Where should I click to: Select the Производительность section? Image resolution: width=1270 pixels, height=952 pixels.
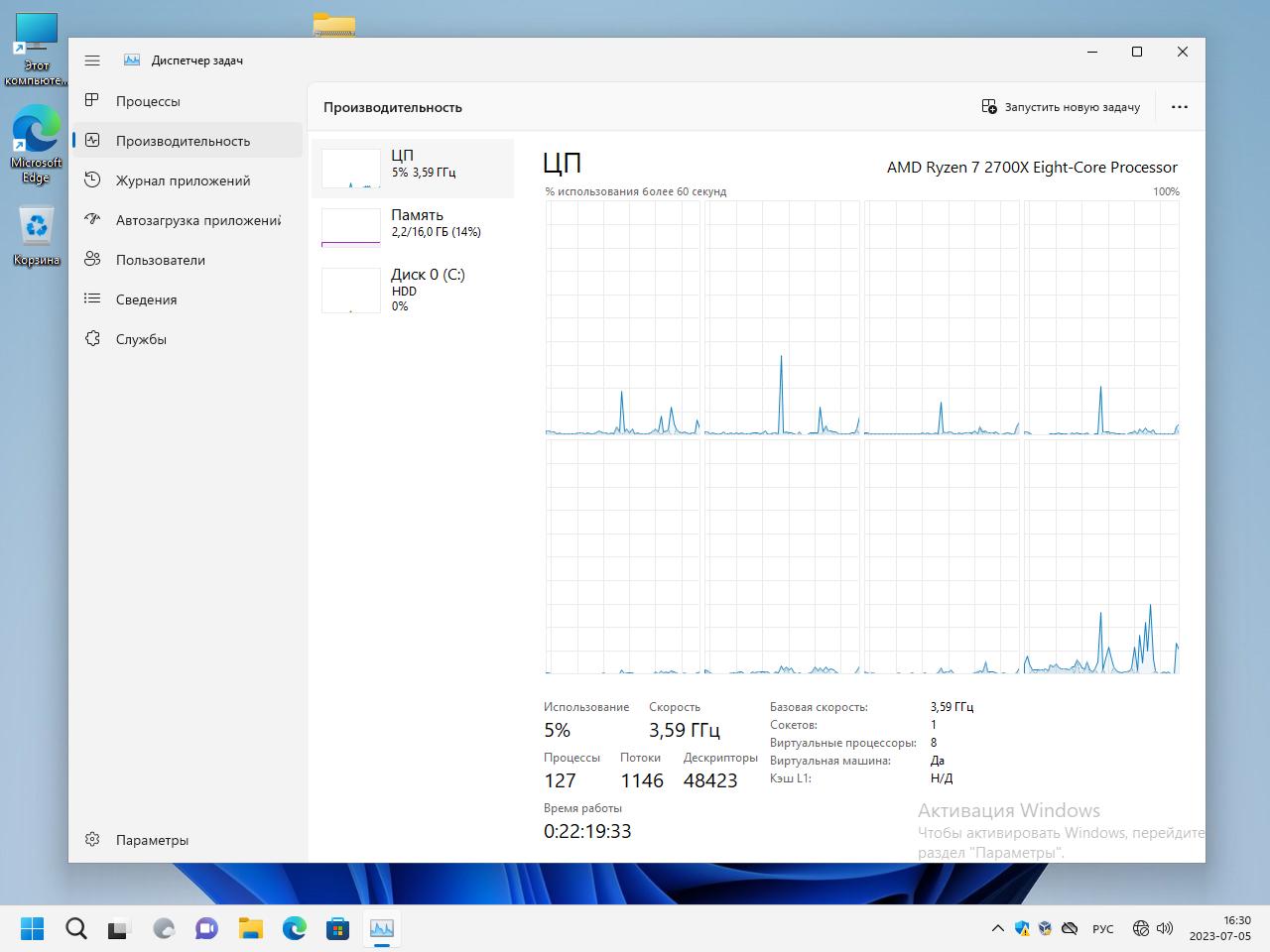(x=188, y=141)
